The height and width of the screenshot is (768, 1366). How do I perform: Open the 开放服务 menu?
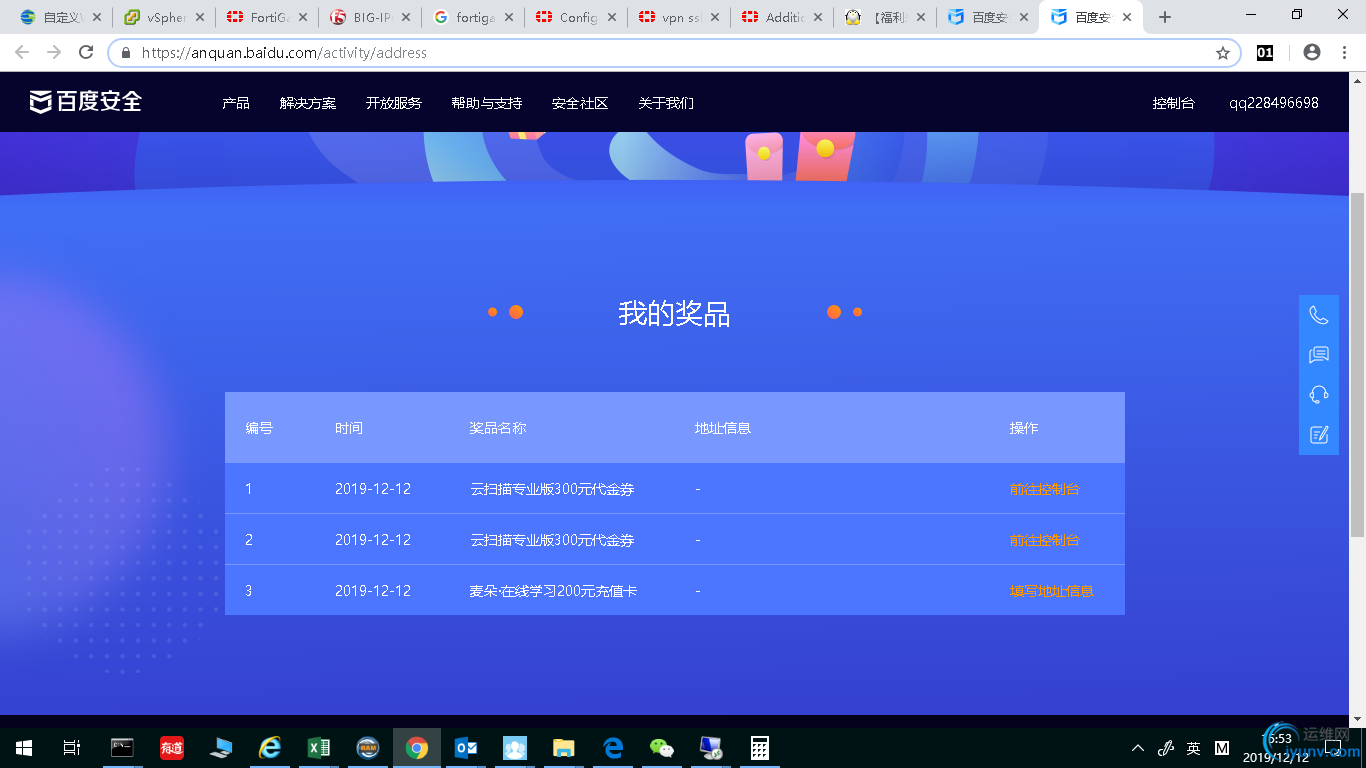(x=394, y=103)
